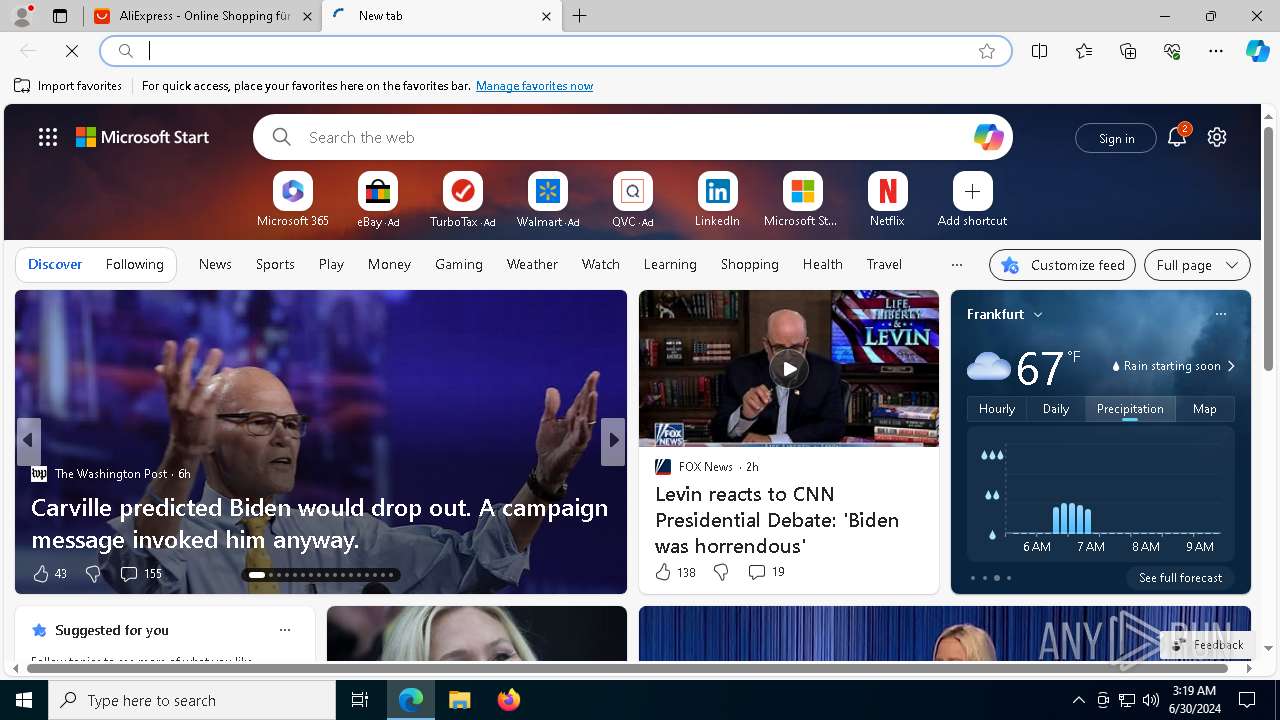Click the Edge address bar
1280x720 pixels.
tap(556, 51)
